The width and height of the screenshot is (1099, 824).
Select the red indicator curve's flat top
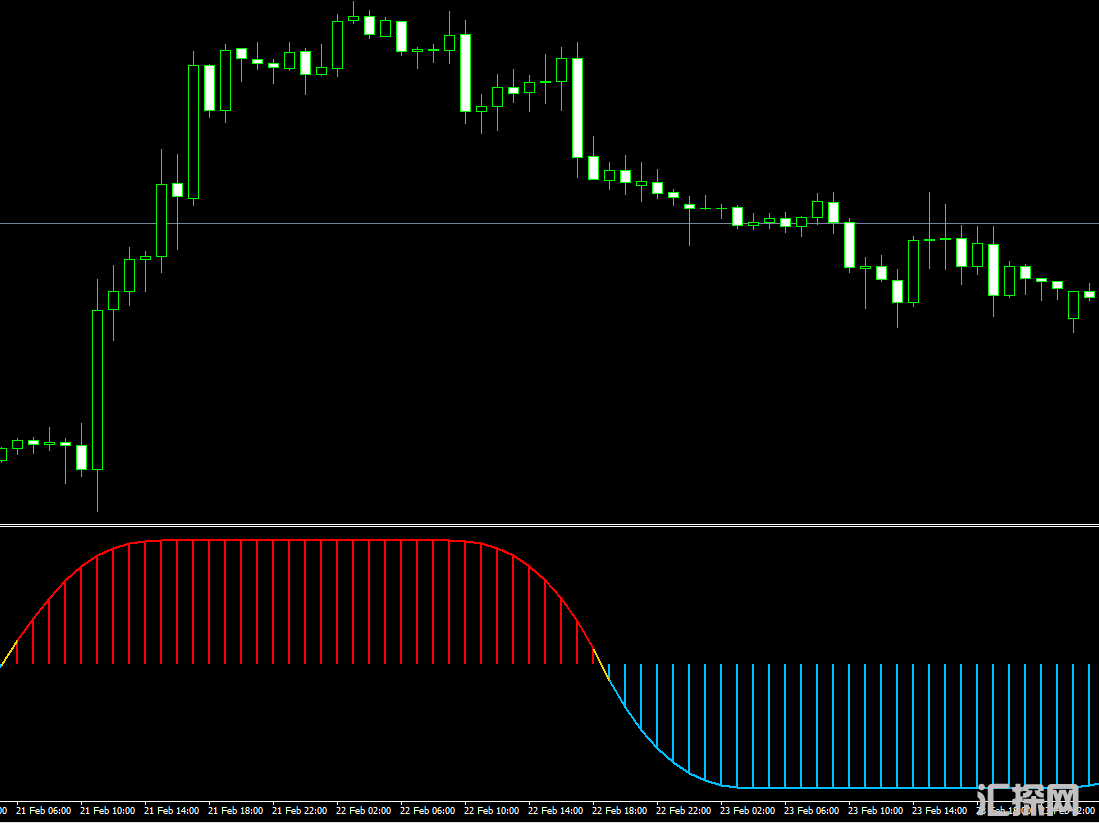point(300,541)
